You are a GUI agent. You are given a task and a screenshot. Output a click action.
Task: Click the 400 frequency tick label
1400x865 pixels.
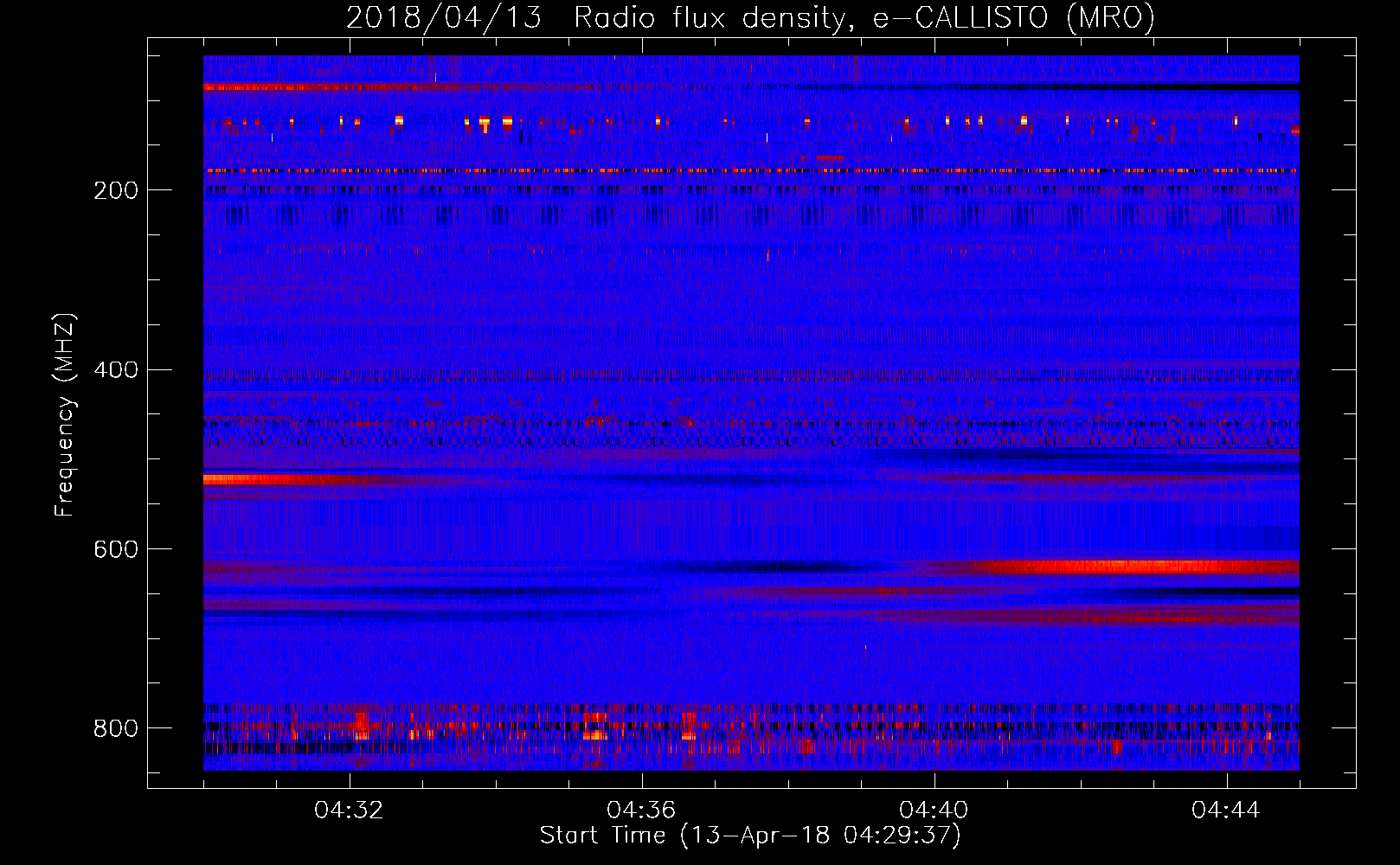pyautogui.click(x=116, y=370)
